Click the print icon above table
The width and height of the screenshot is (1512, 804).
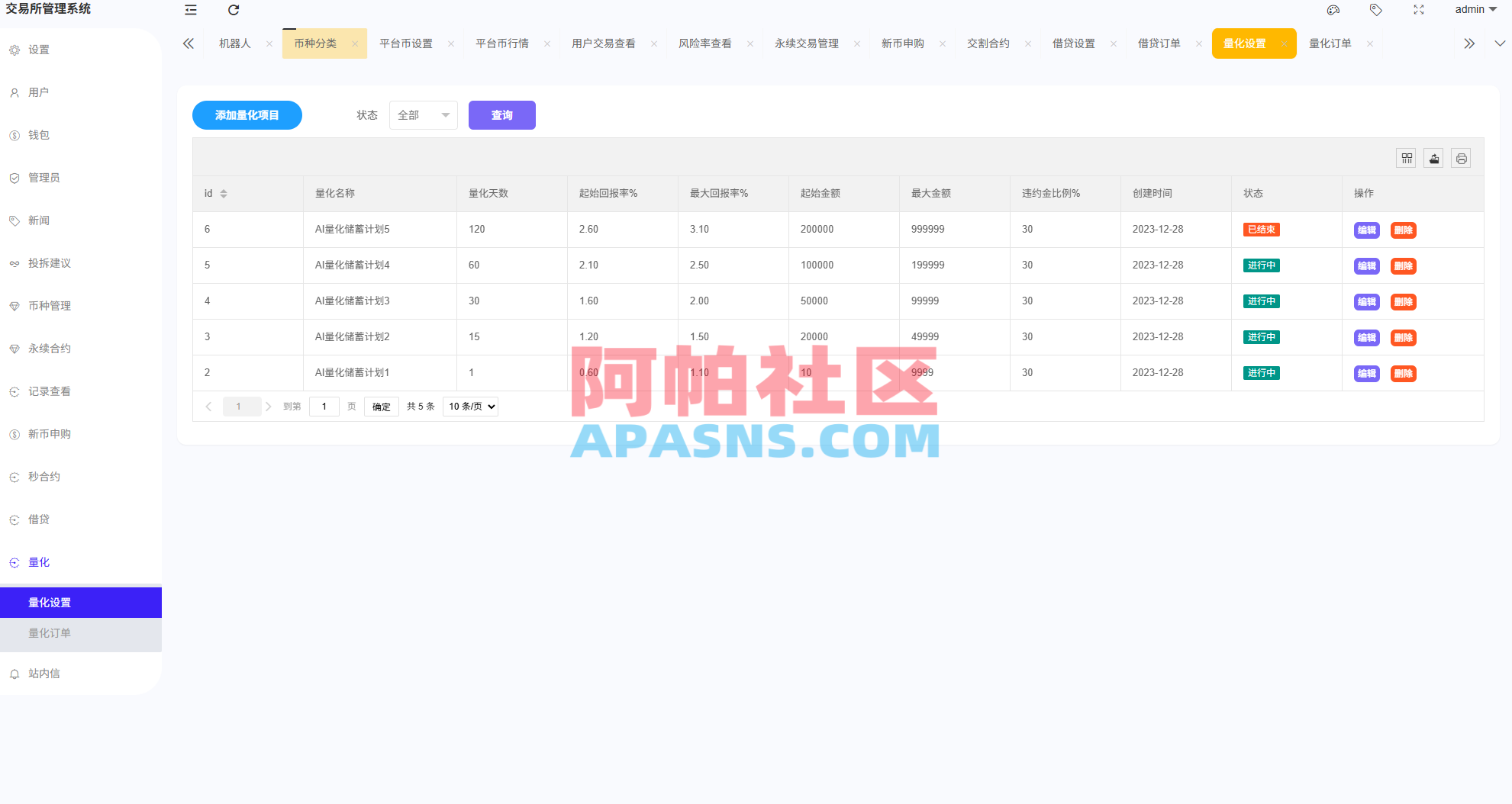1461,158
